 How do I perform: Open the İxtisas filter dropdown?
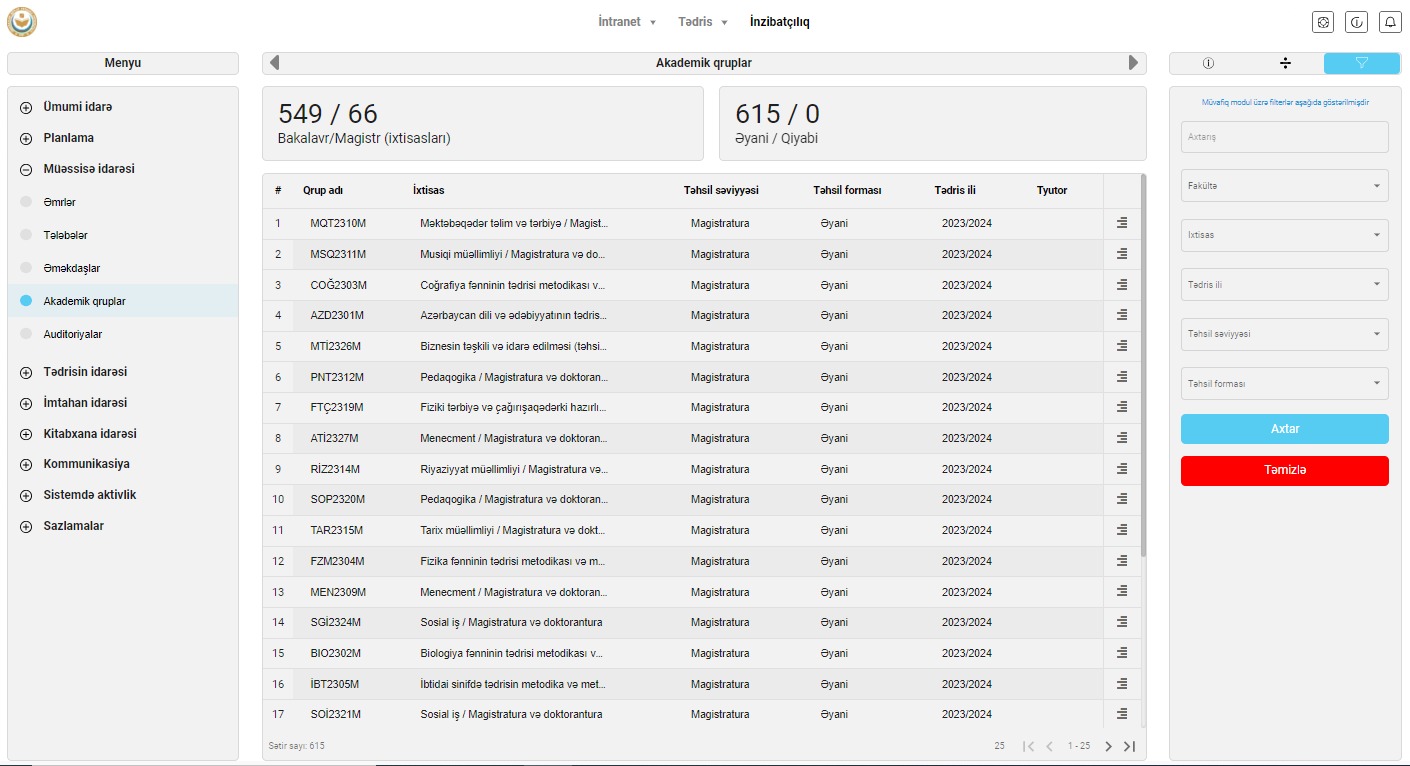pos(1285,235)
